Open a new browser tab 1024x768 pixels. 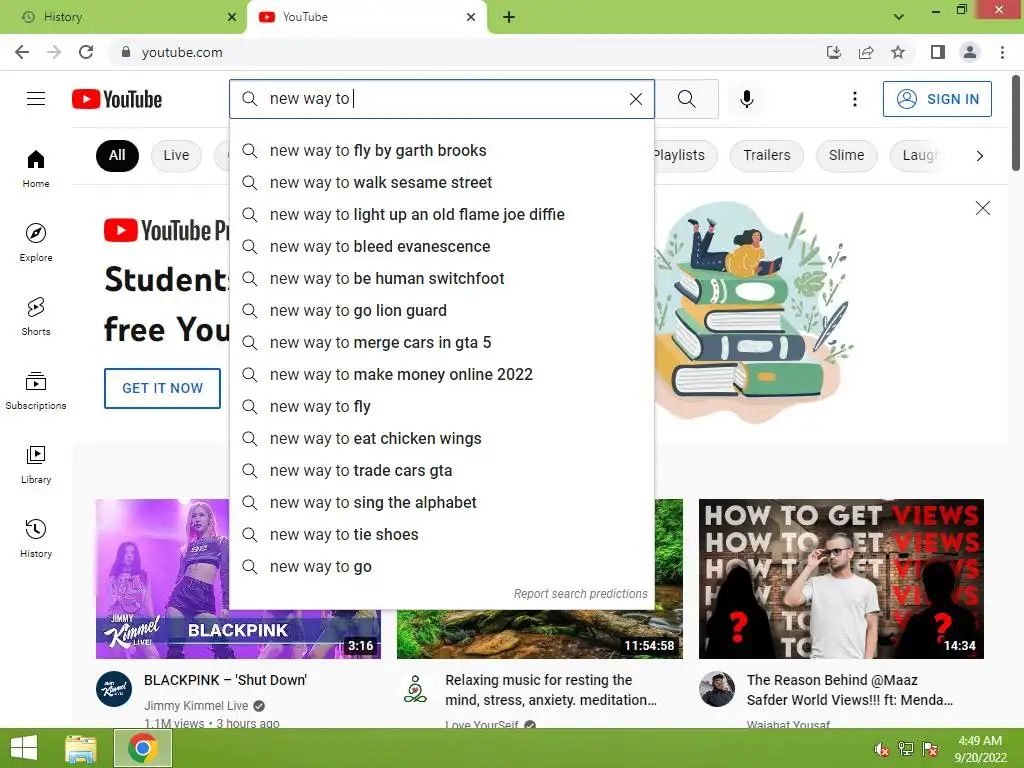(x=509, y=17)
